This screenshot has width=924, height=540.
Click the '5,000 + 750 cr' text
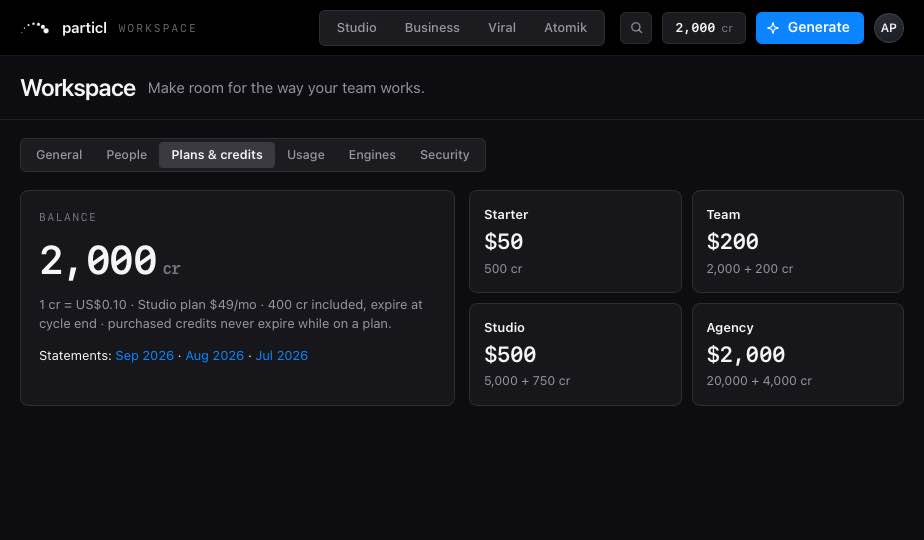pos(527,381)
